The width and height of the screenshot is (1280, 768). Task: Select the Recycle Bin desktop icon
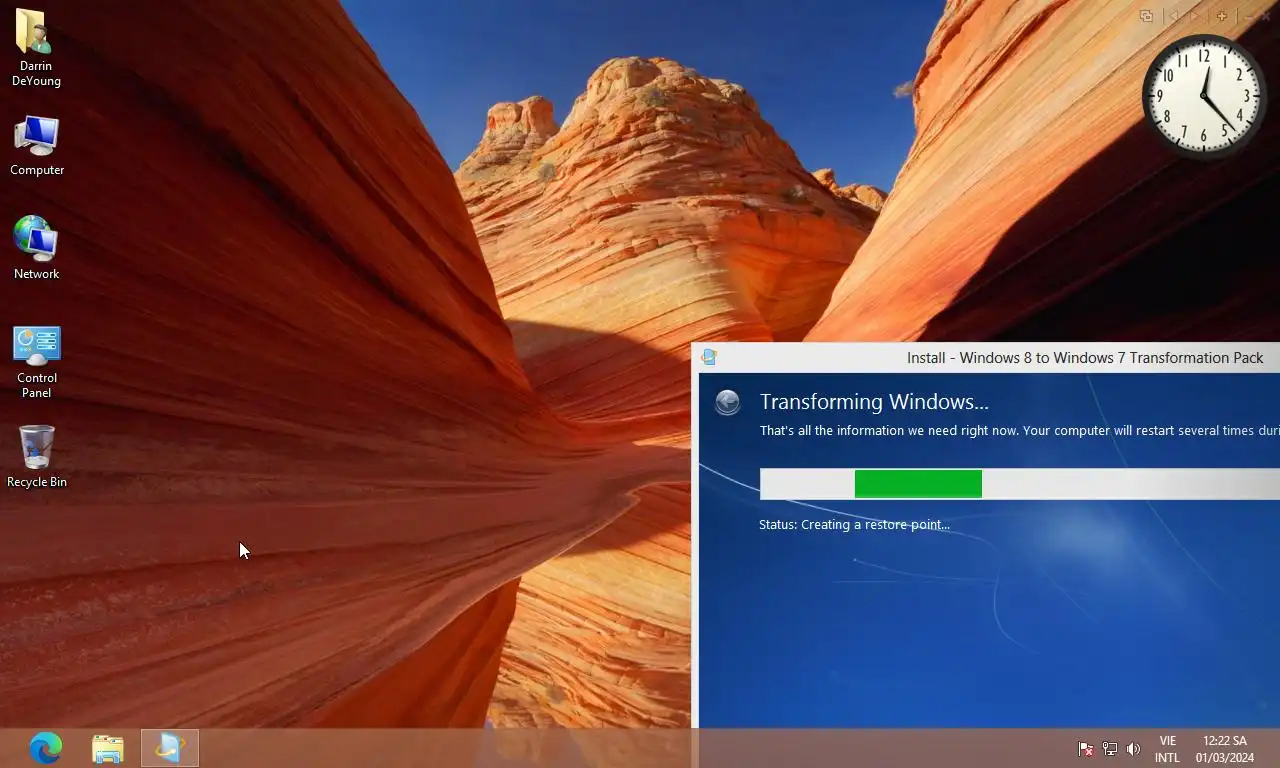[x=37, y=458]
